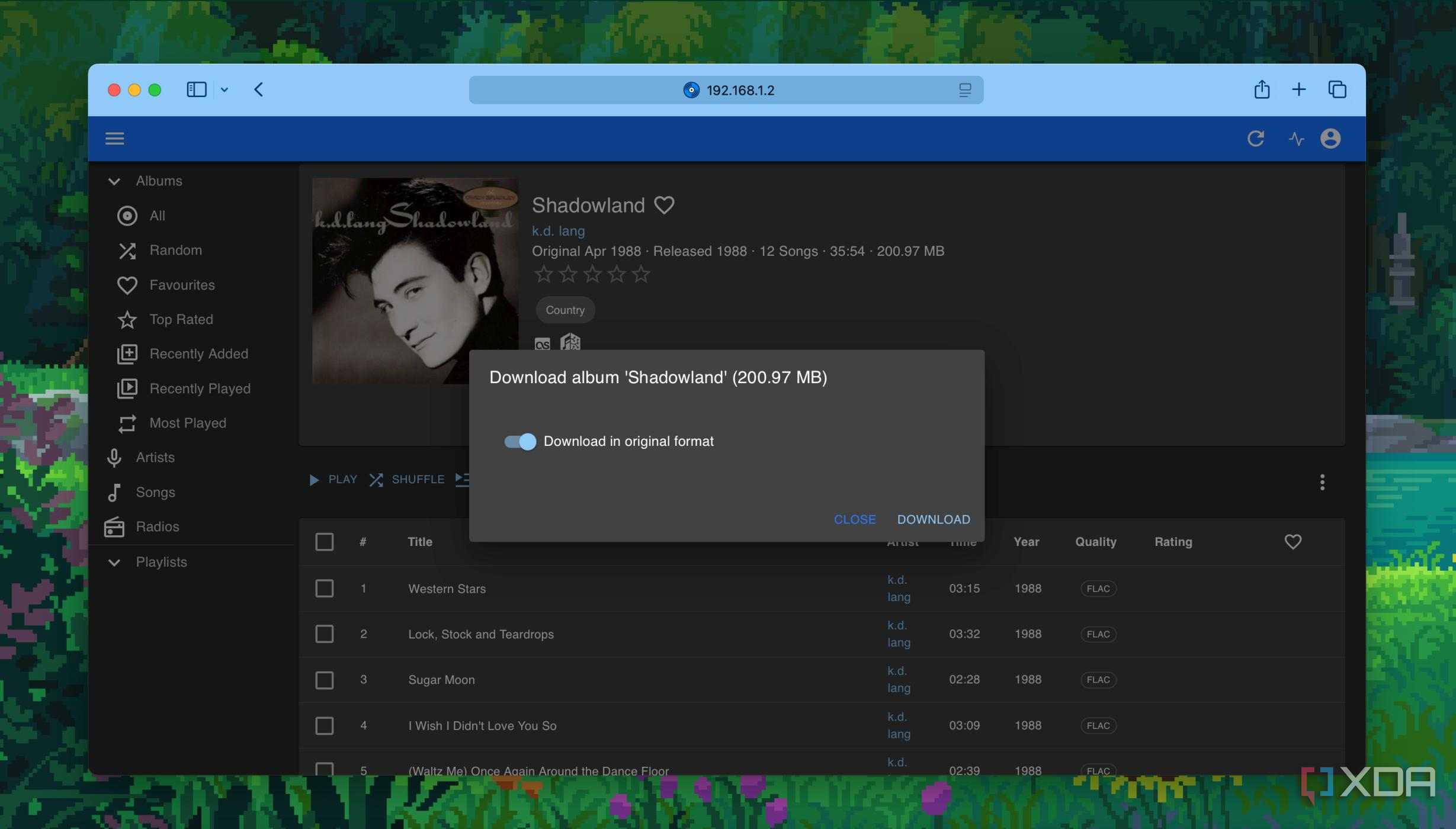Open k.d. lang link in Western Stars row
Screen dimensions: 1456x829
(898, 589)
